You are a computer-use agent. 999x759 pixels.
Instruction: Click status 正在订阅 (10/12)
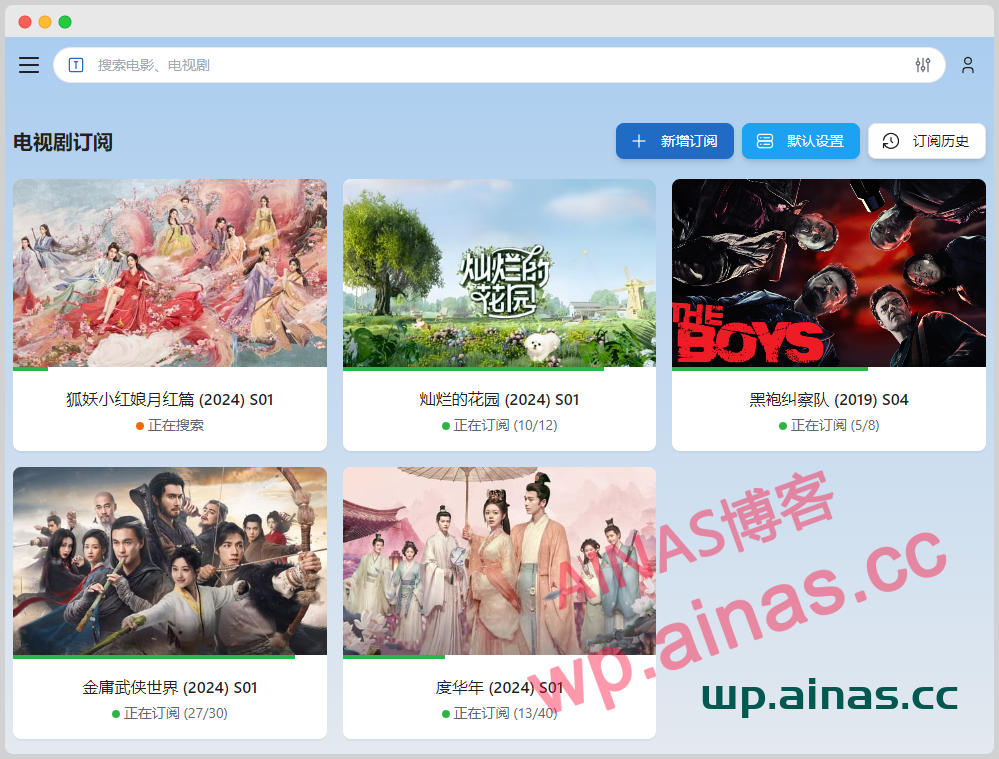505,425
